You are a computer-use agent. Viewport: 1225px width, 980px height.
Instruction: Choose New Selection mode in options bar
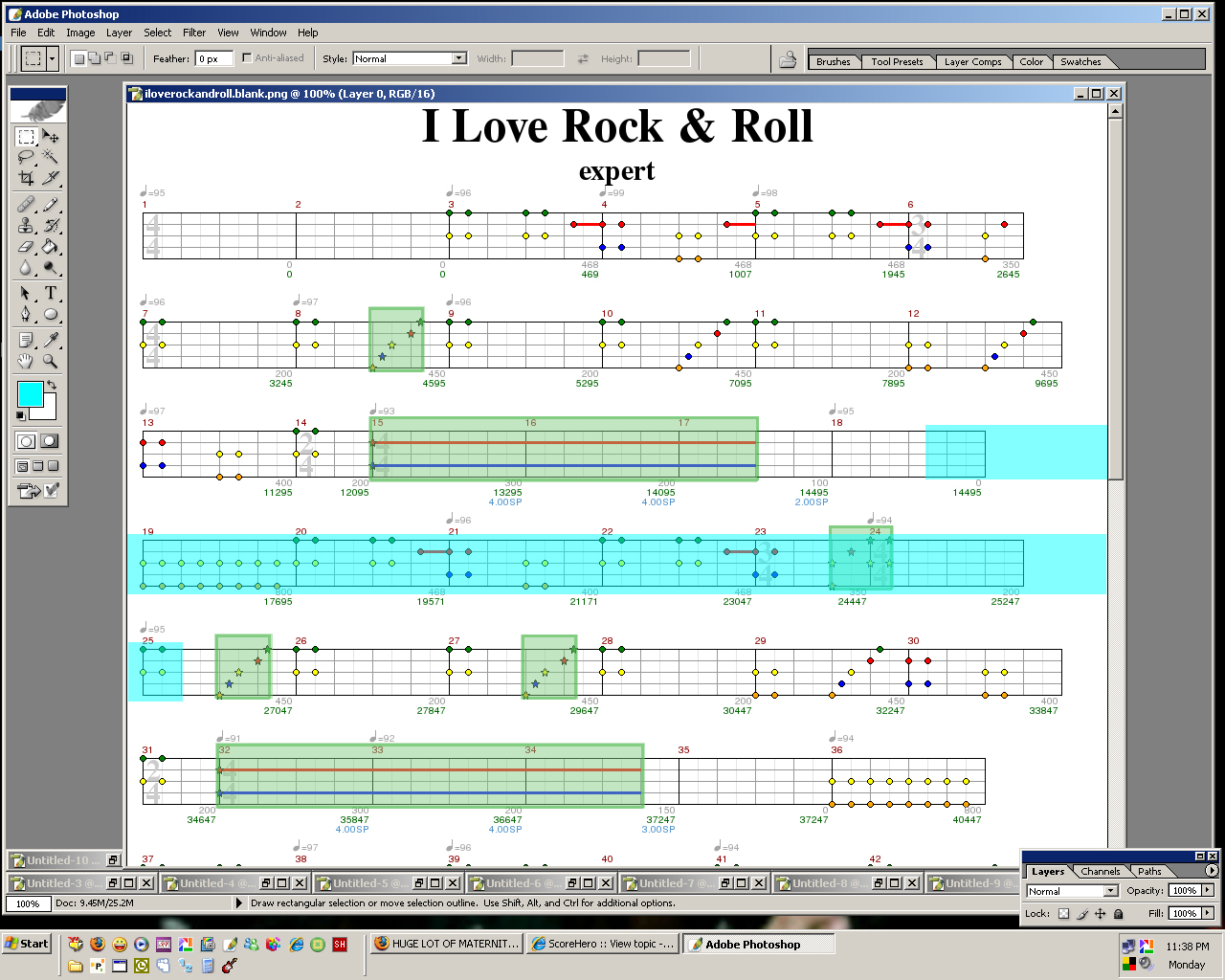point(79,58)
